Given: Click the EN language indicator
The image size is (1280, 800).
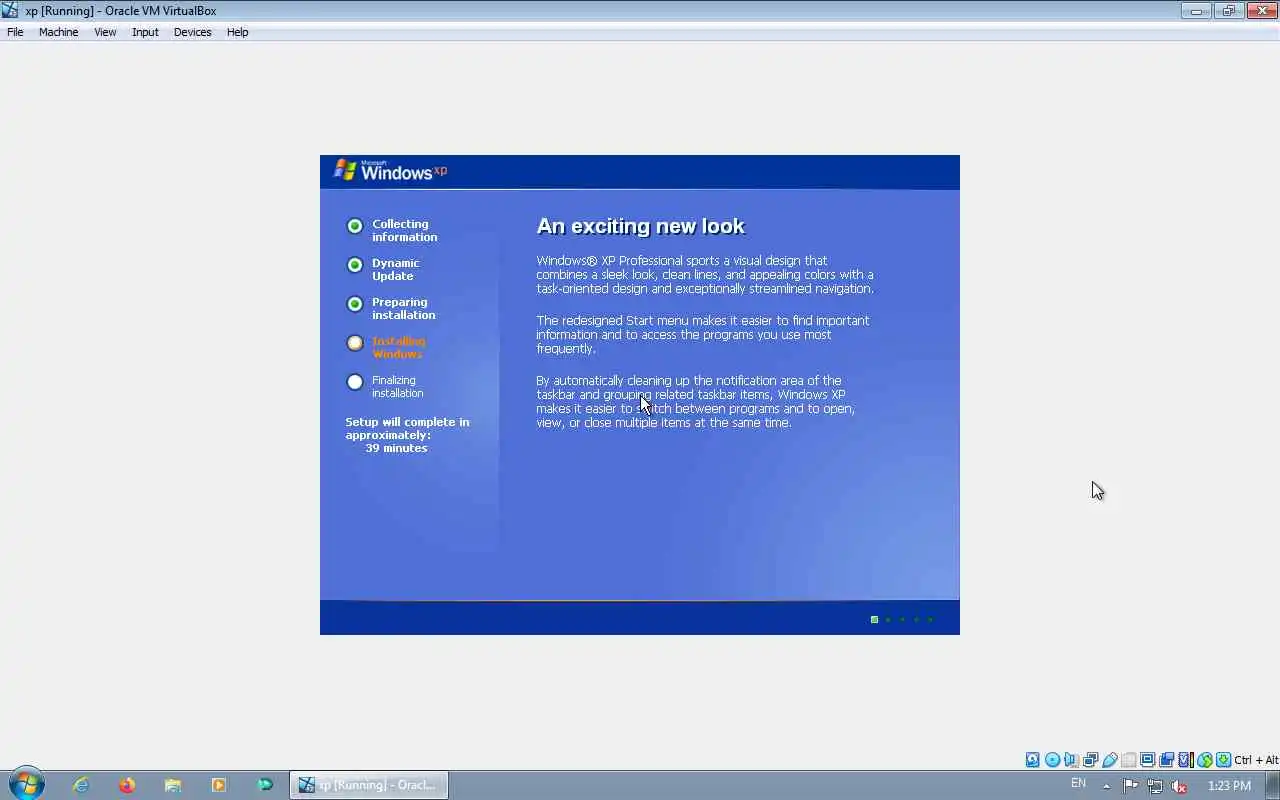Looking at the screenshot, I should pos(1078,783).
